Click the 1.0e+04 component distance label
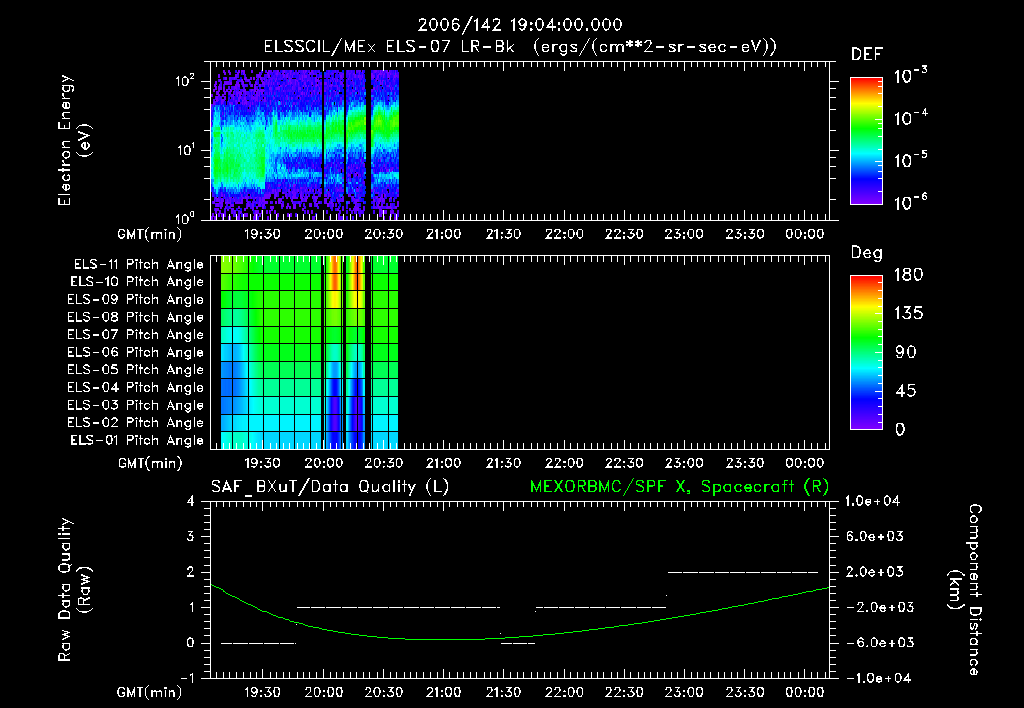The height and width of the screenshot is (708, 1024). 872,501
